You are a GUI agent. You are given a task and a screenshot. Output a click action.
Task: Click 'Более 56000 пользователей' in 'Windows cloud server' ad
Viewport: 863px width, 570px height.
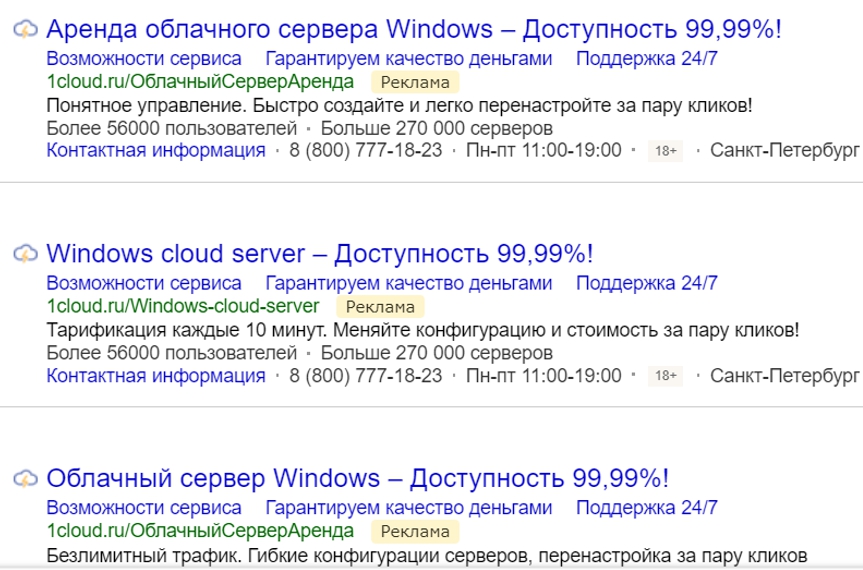tap(172, 353)
